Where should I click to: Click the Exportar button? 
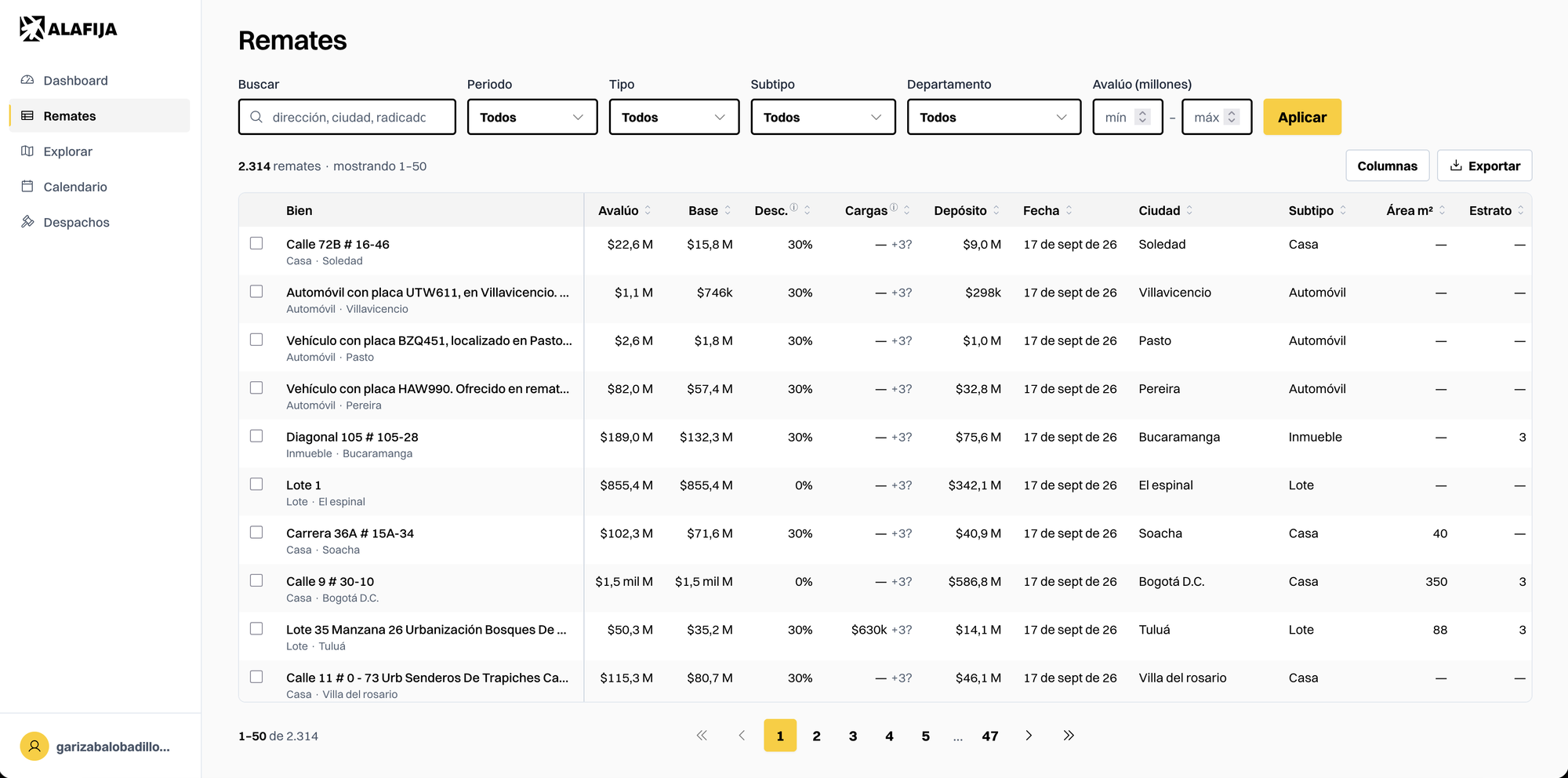pos(1485,165)
